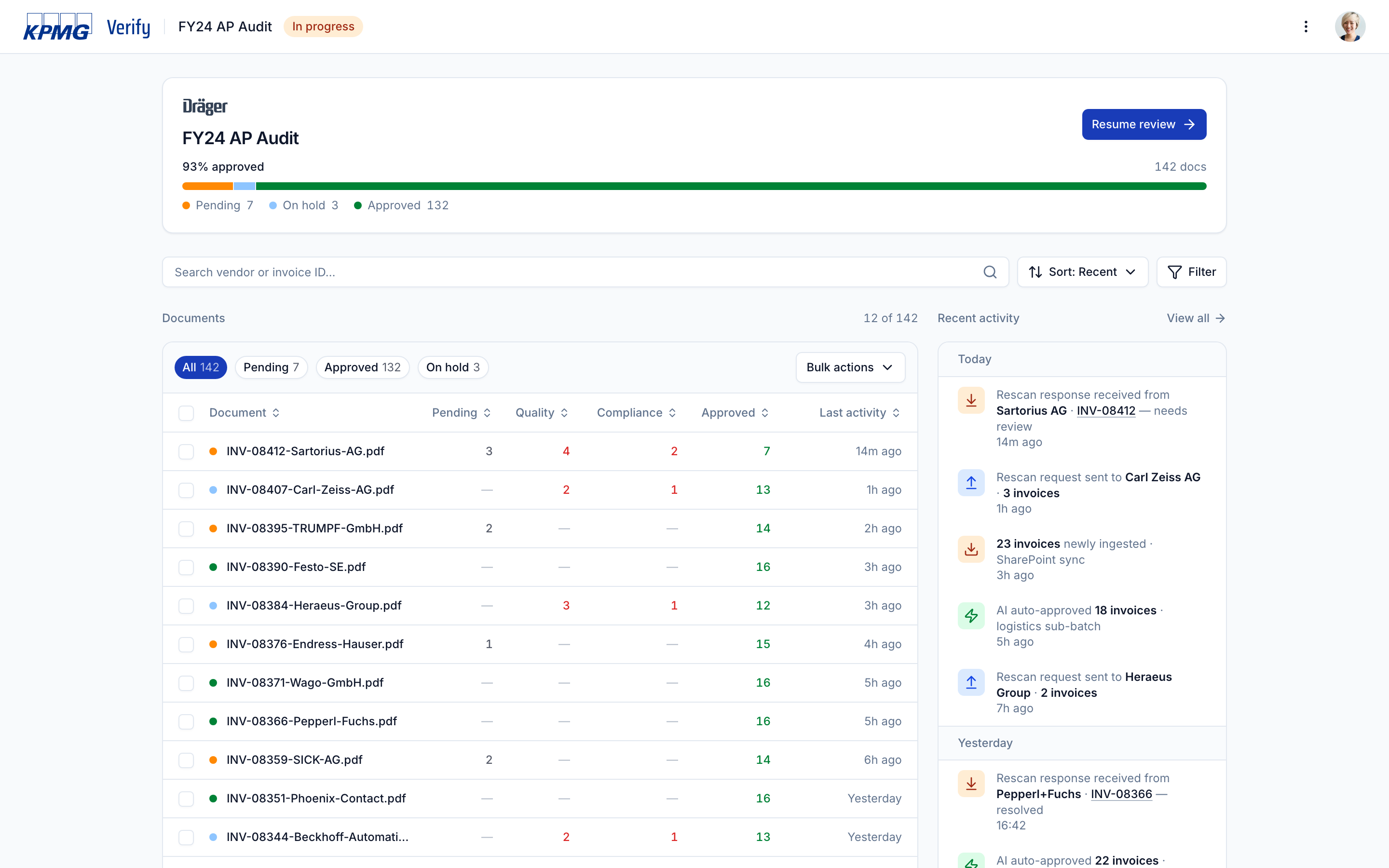Switch to the On hold 3 tab

click(x=453, y=367)
